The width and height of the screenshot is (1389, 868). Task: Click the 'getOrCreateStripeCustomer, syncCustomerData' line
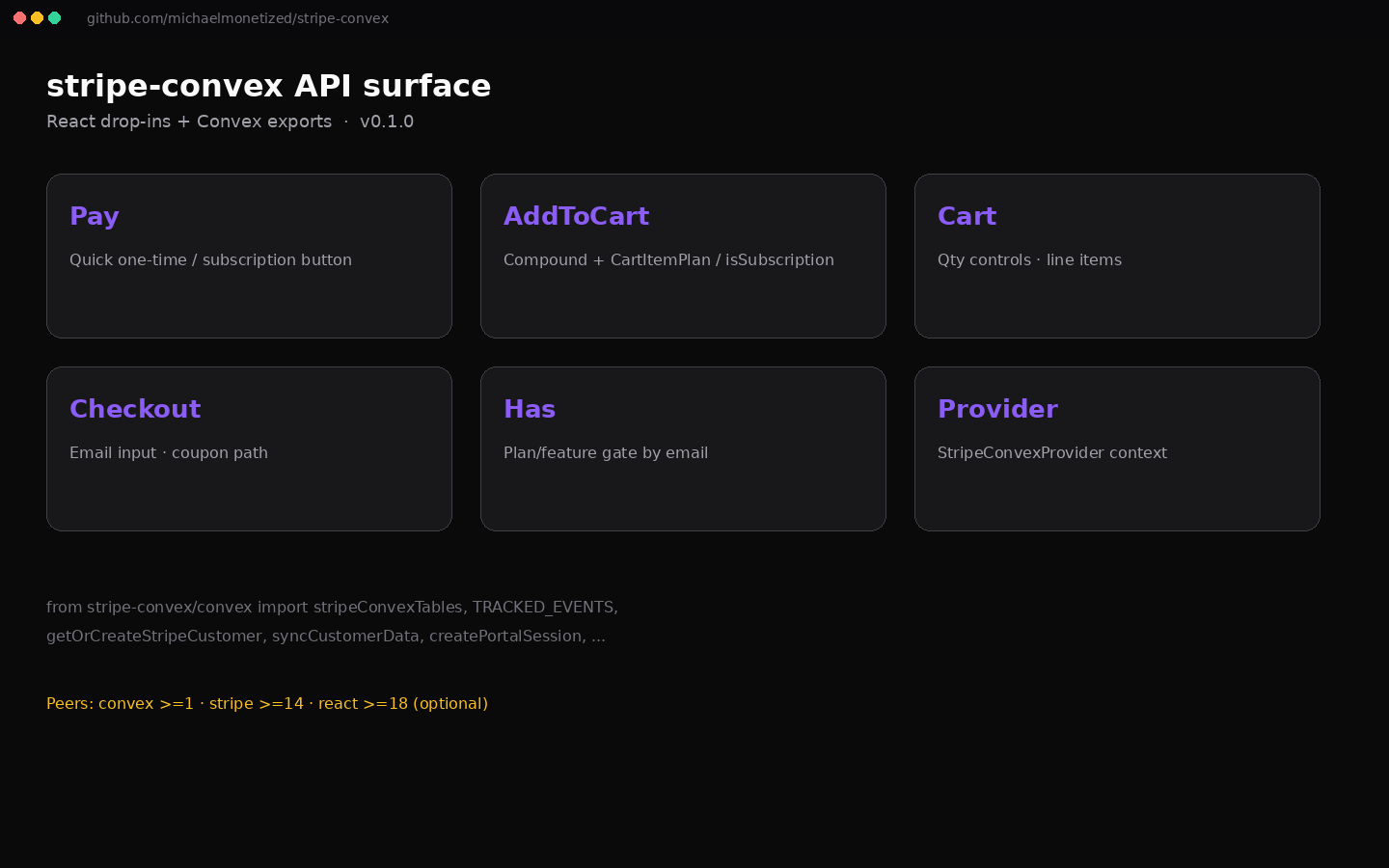pyautogui.click(x=326, y=636)
